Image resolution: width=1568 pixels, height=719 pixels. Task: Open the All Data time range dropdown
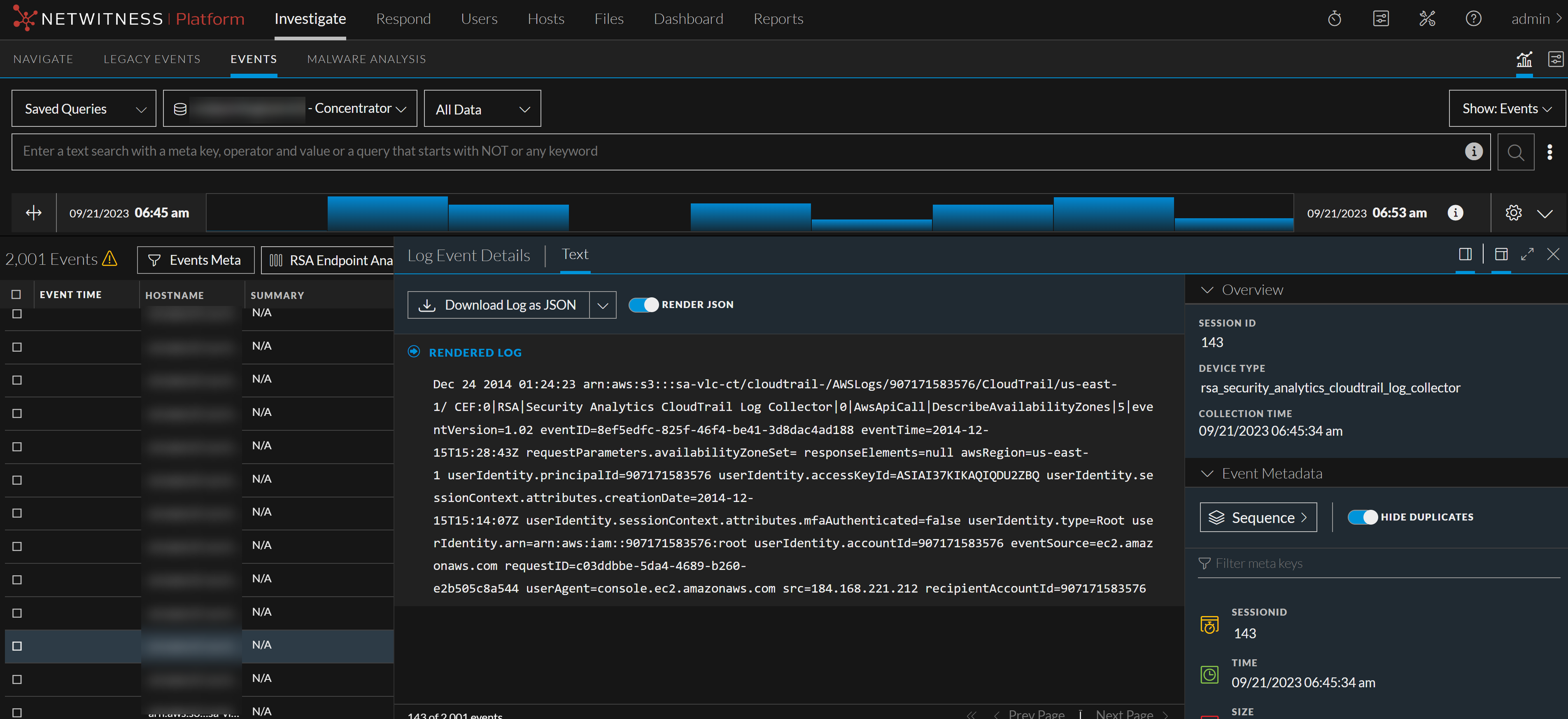(x=482, y=110)
